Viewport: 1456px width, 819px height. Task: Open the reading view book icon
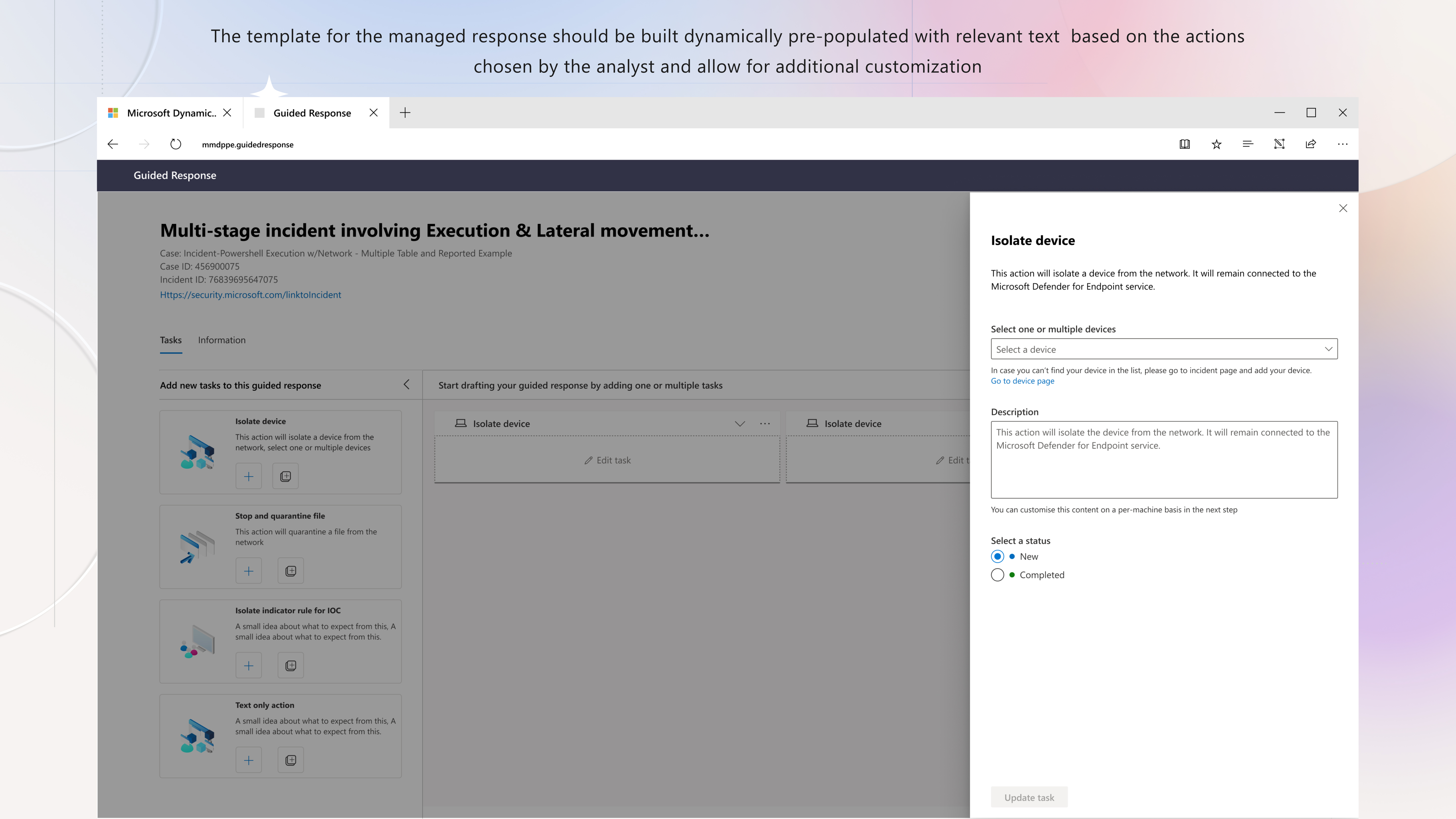(1185, 144)
